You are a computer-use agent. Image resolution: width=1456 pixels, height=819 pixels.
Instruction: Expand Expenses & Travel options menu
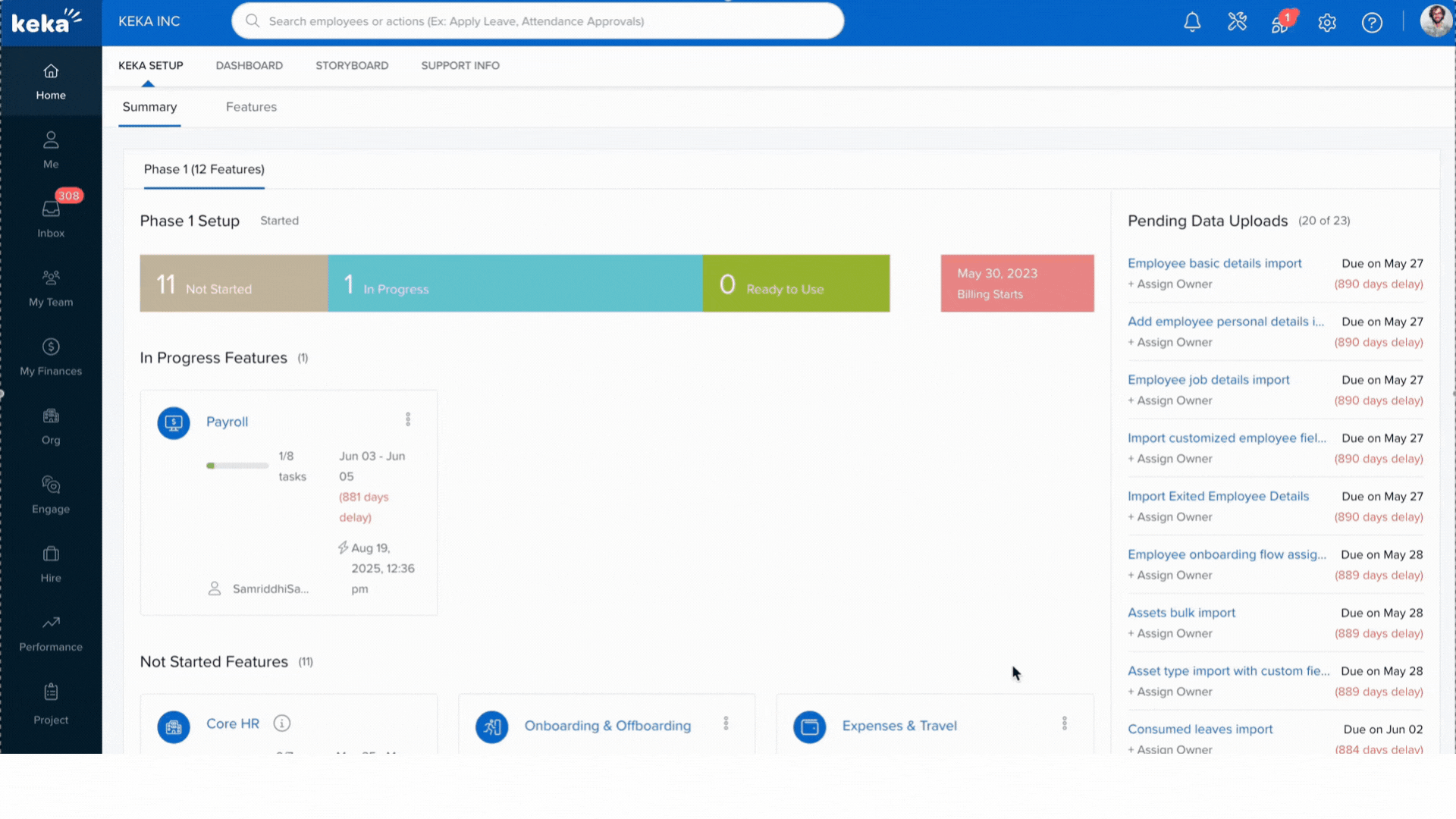[x=1065, y=723]
